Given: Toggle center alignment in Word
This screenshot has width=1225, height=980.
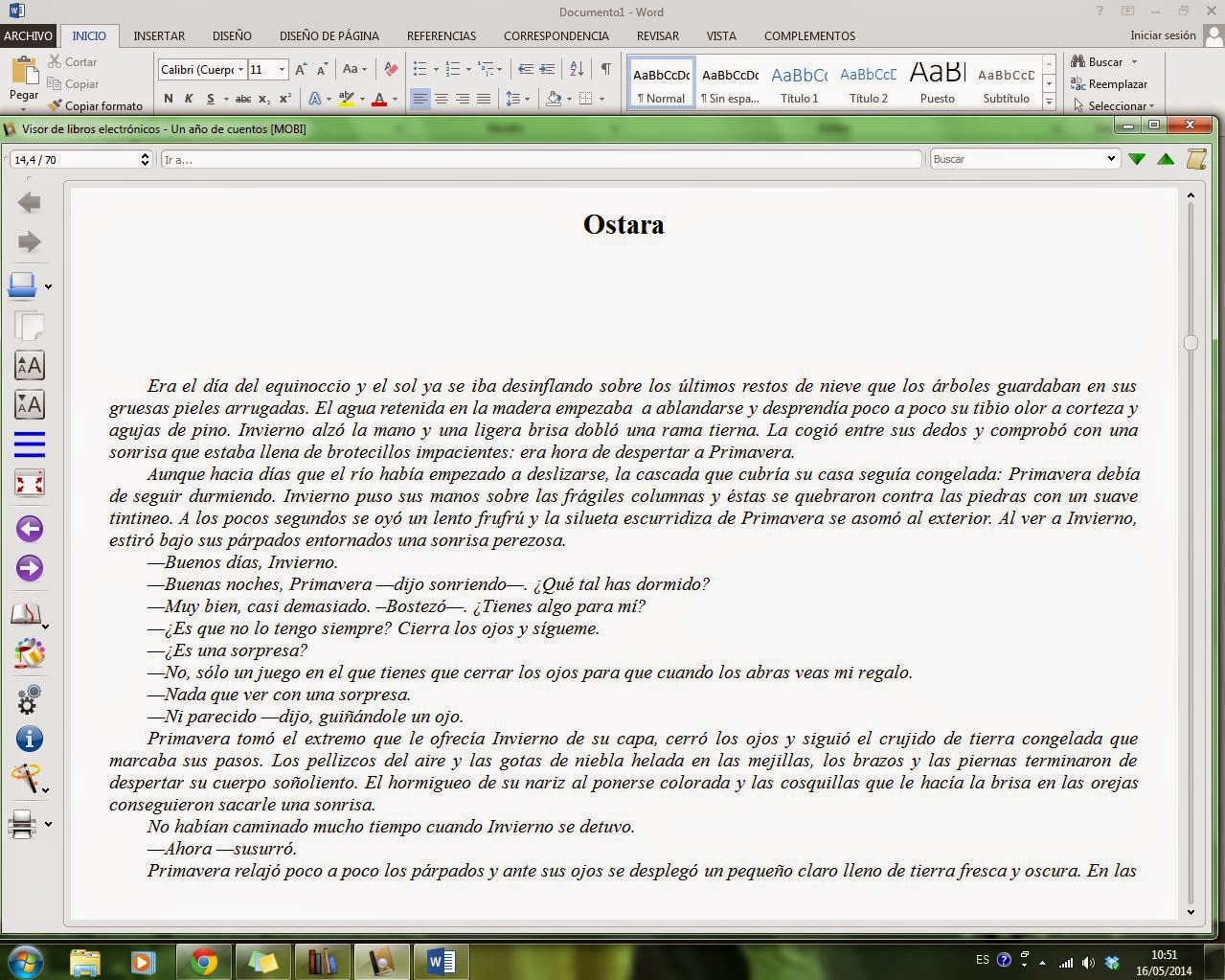Looking at the screenshot, I should click(442, 99).
